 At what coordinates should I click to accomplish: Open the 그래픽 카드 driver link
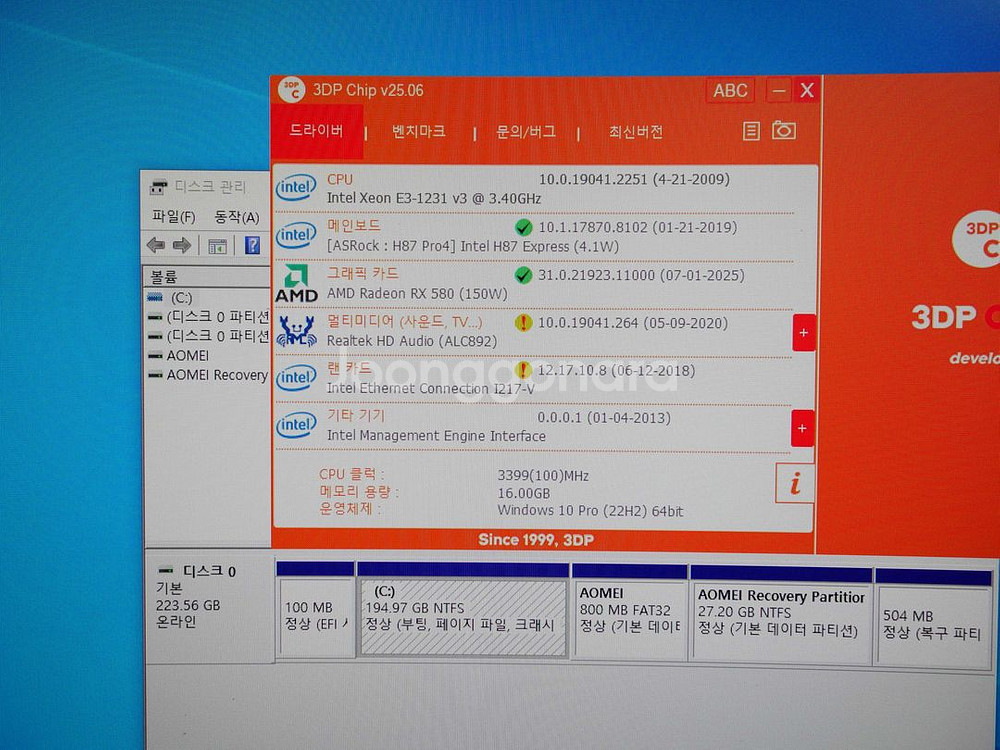[363, 273]
